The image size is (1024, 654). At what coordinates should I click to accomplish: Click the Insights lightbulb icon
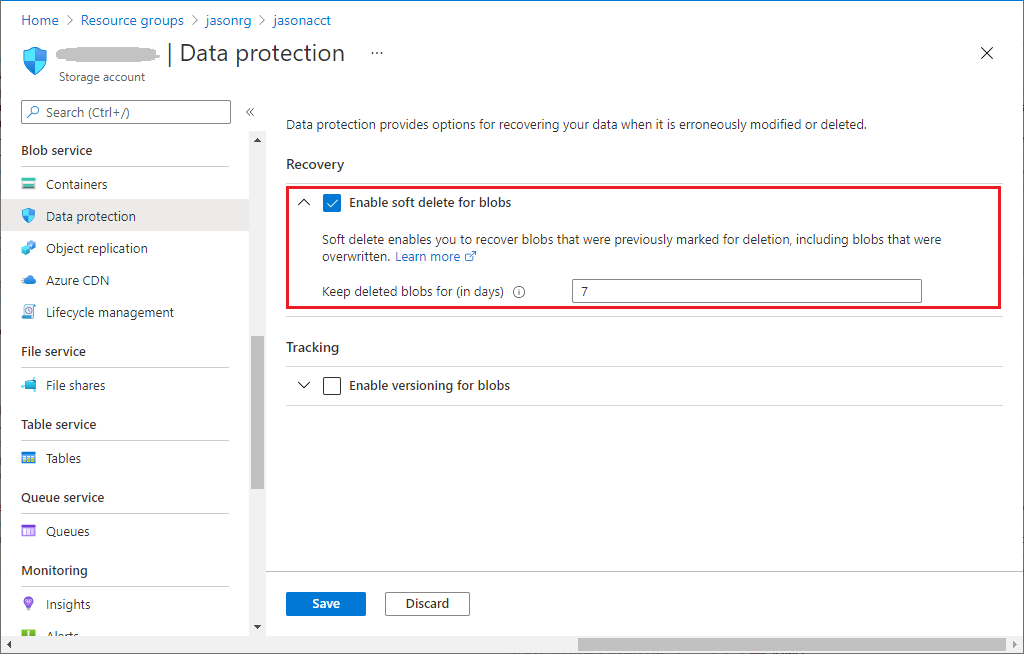pos(29,604)
